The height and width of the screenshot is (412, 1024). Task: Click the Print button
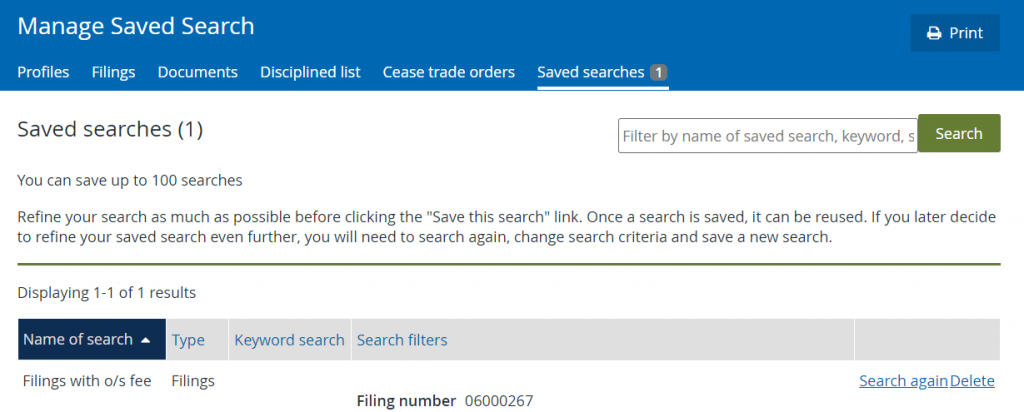pyautogui.click(x=955, y=33)
